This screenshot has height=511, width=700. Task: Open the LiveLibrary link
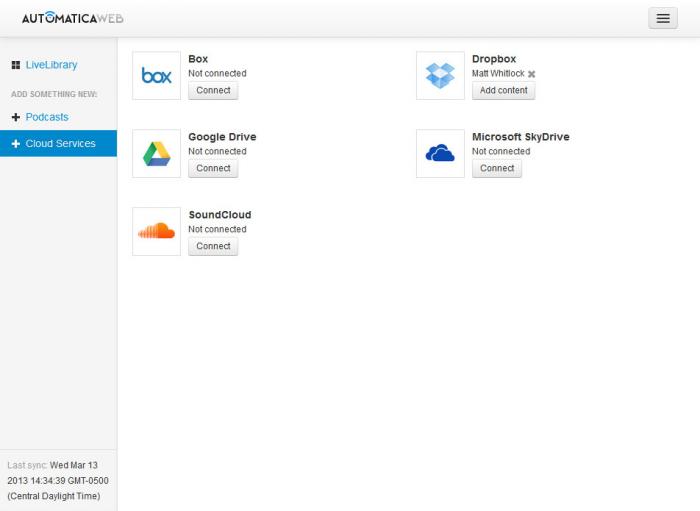tap(51, 65)
